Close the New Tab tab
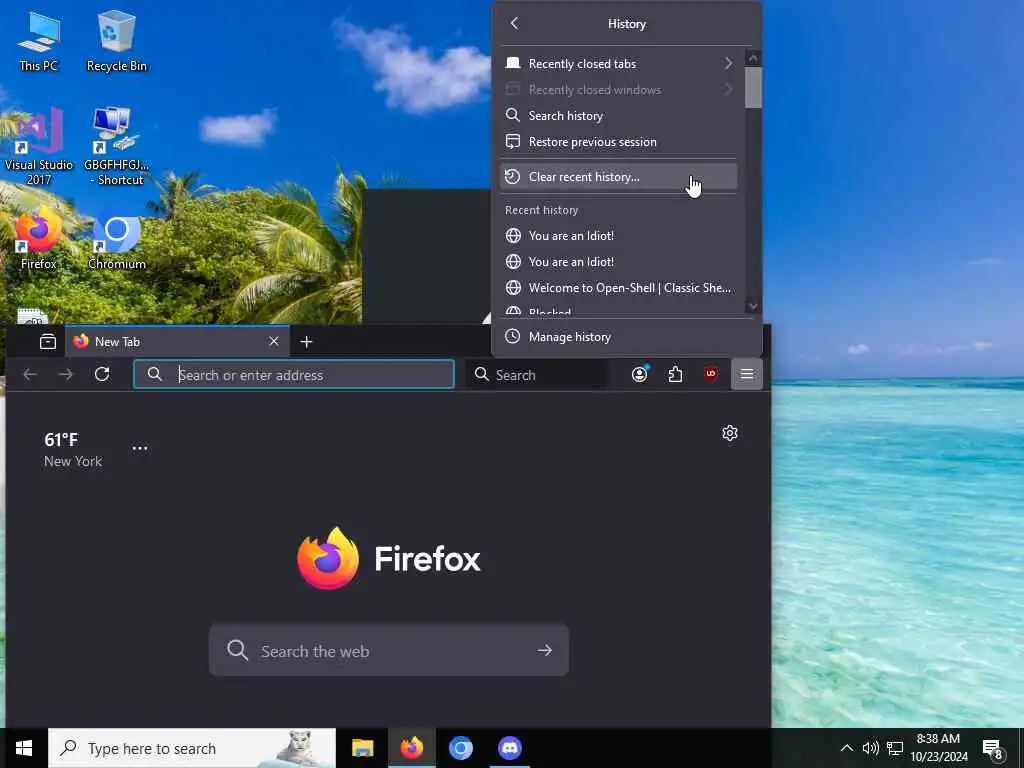Screen dimensions: 1024x768 pyautogui.click(x=274, y=341)
